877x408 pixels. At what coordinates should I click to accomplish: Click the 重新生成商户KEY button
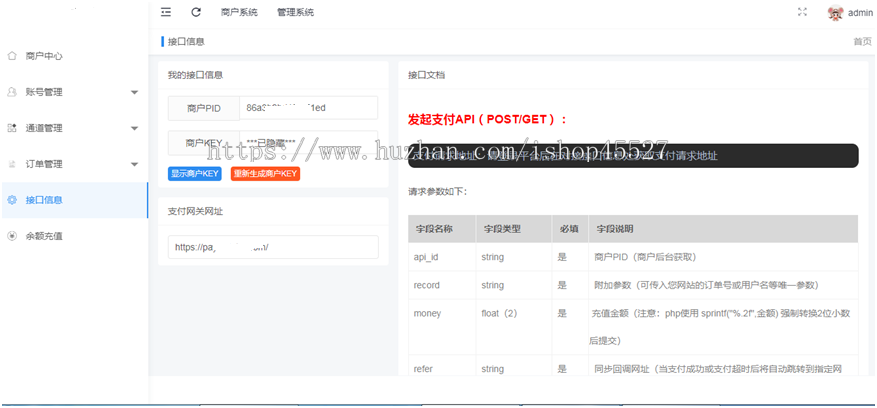coord(265,173)
